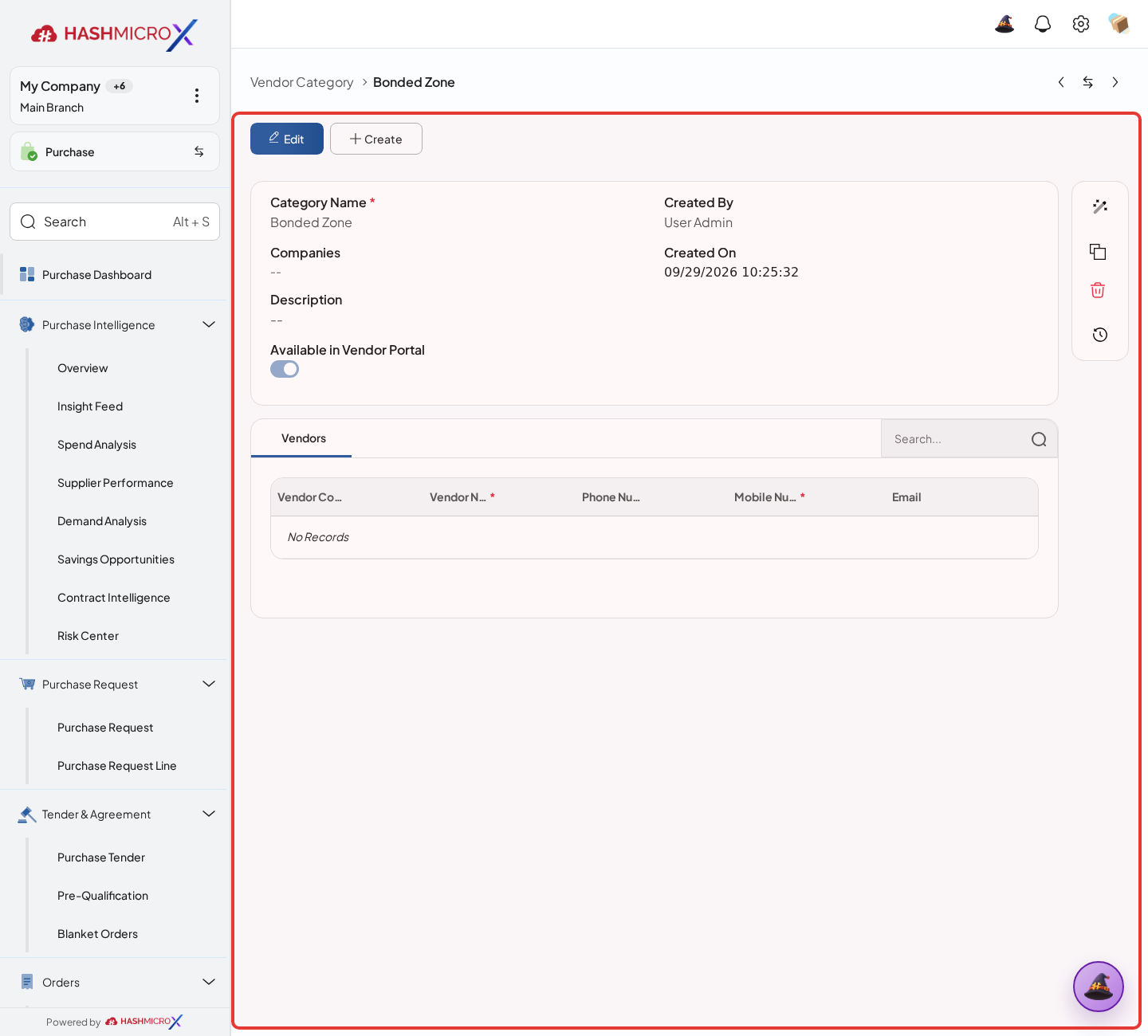The image size is (1148, 1036).
Task: Collapse the Purchase Request section chevron
Action: click(x=209, y=684)
